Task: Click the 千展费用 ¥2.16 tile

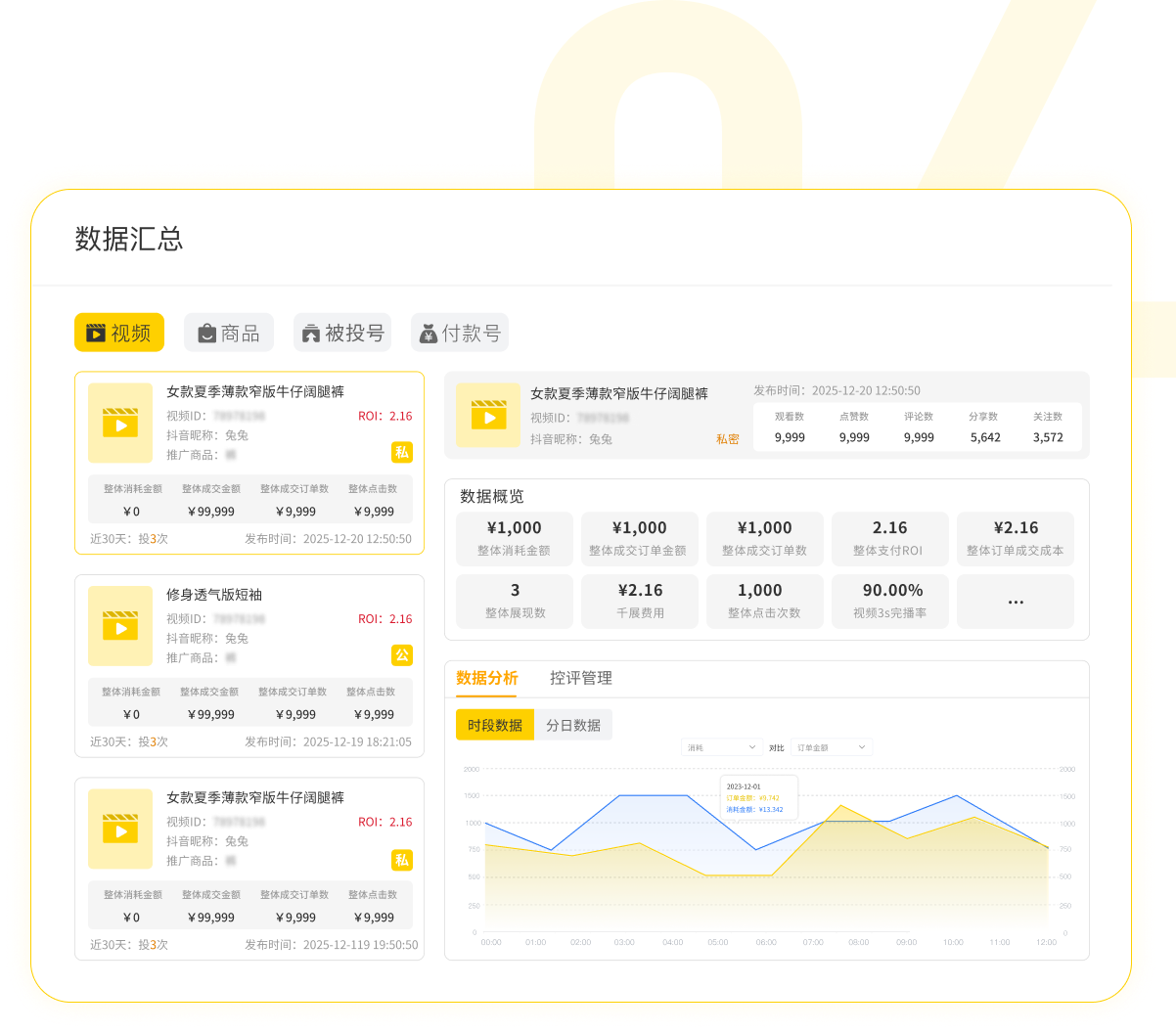Action: pyautogui.click(x=640, y=601)
